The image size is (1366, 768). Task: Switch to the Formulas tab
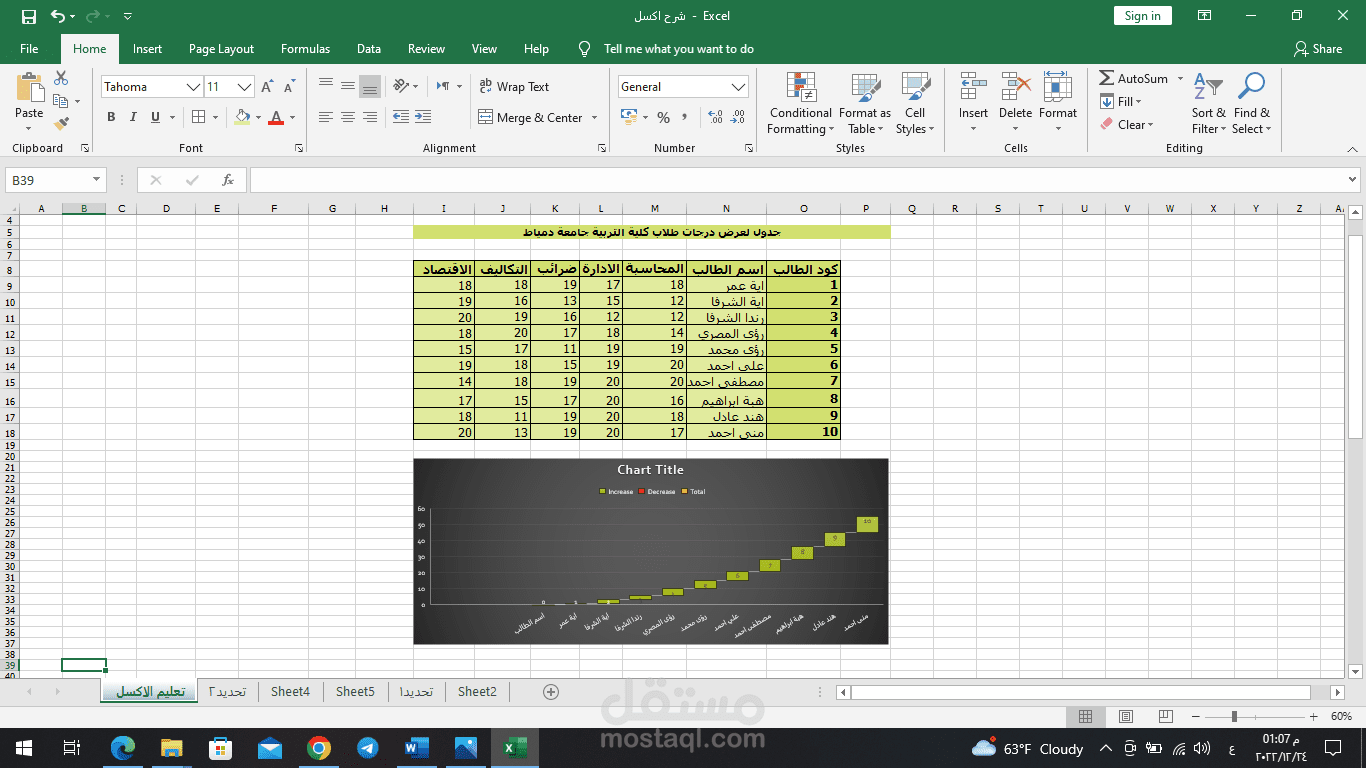(x=305, y=48)
